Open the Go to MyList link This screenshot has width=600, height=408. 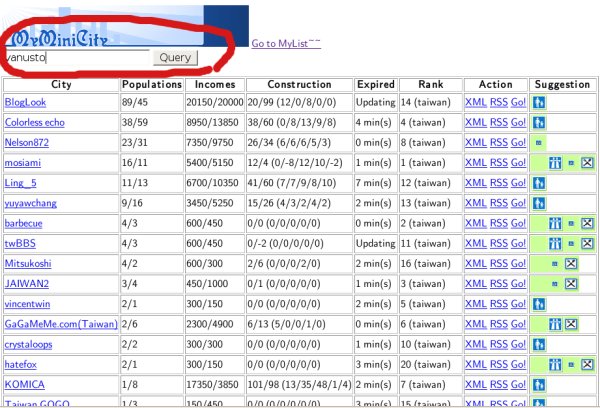pyautogui.click(x=286, y=44)
